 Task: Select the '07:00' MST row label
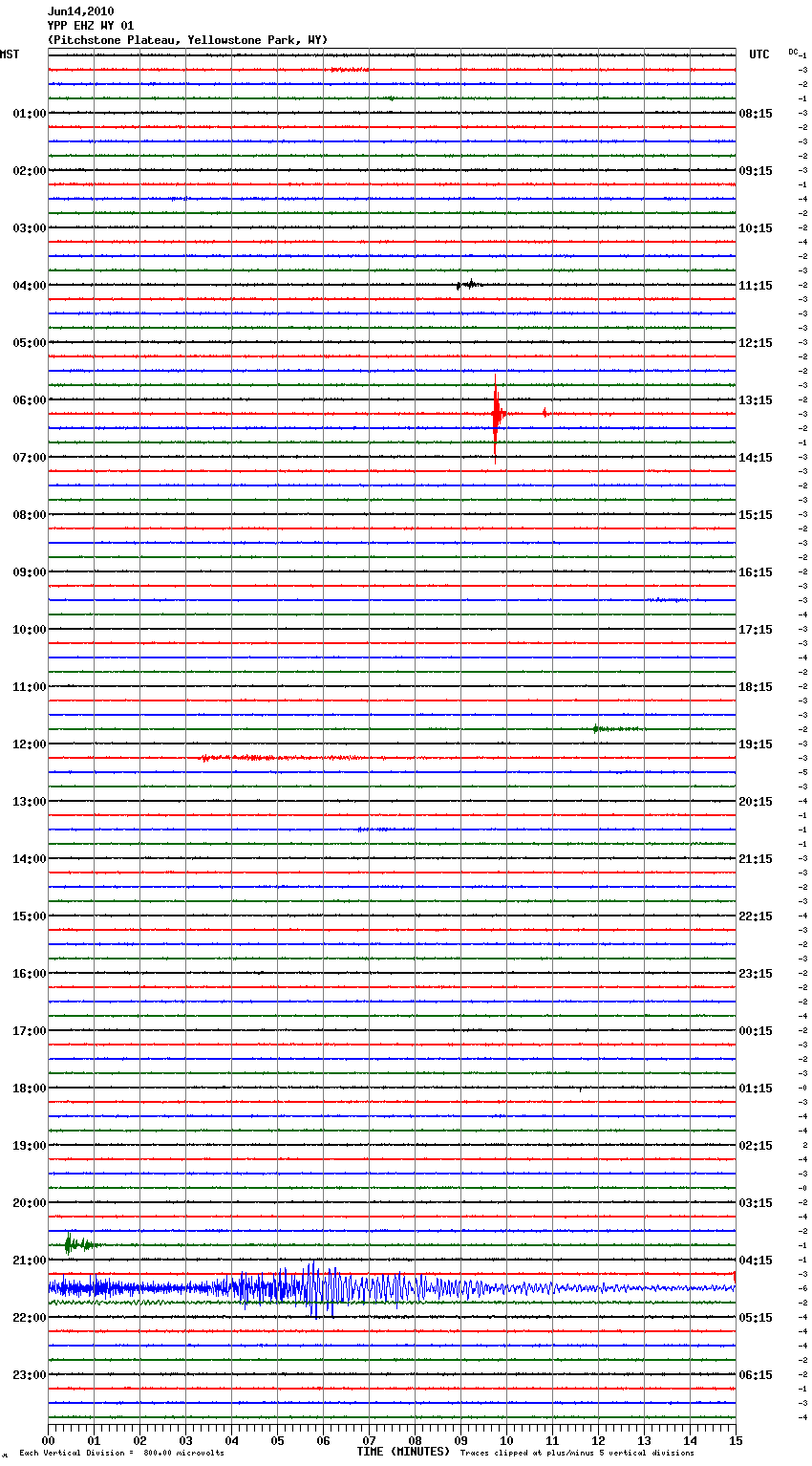30,458
